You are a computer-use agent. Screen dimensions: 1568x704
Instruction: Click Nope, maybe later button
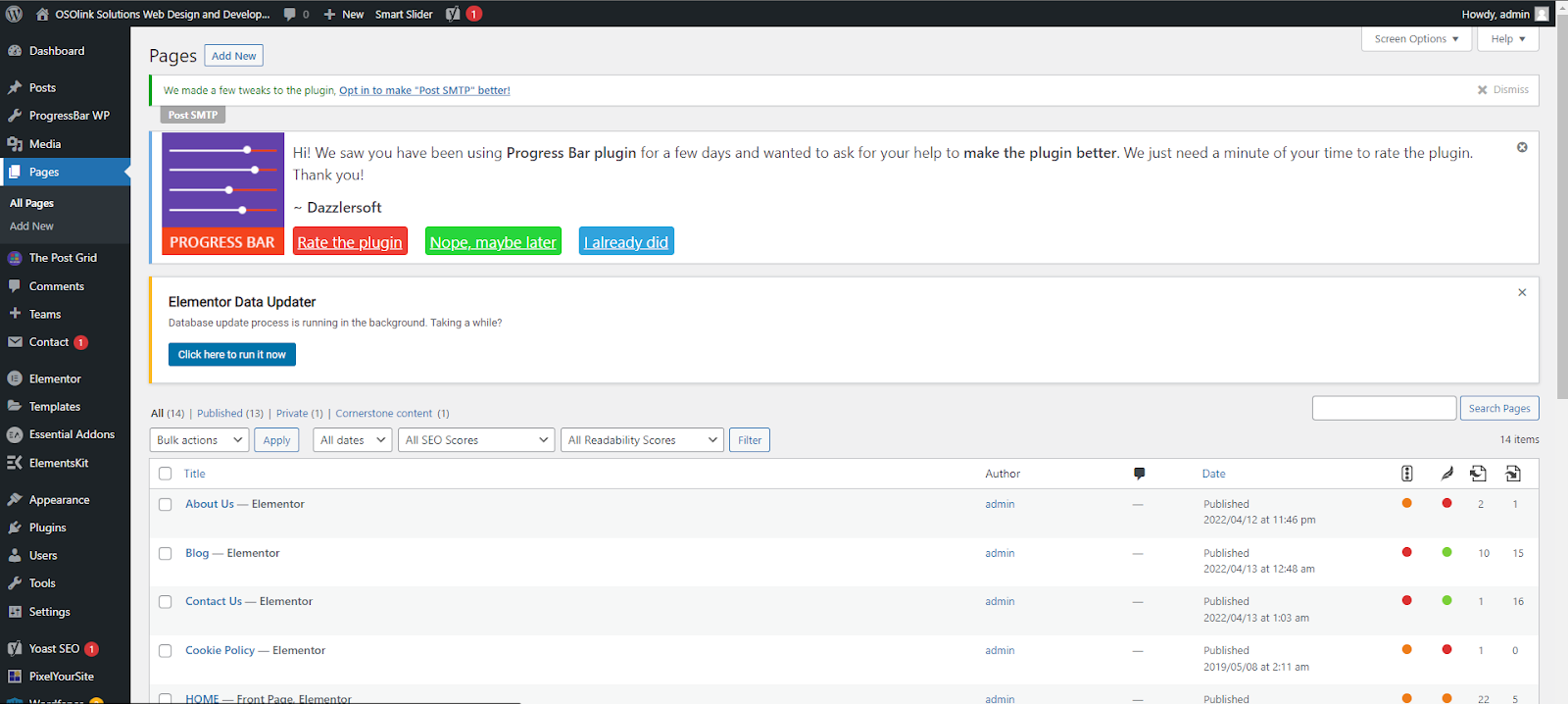(493, 242)
